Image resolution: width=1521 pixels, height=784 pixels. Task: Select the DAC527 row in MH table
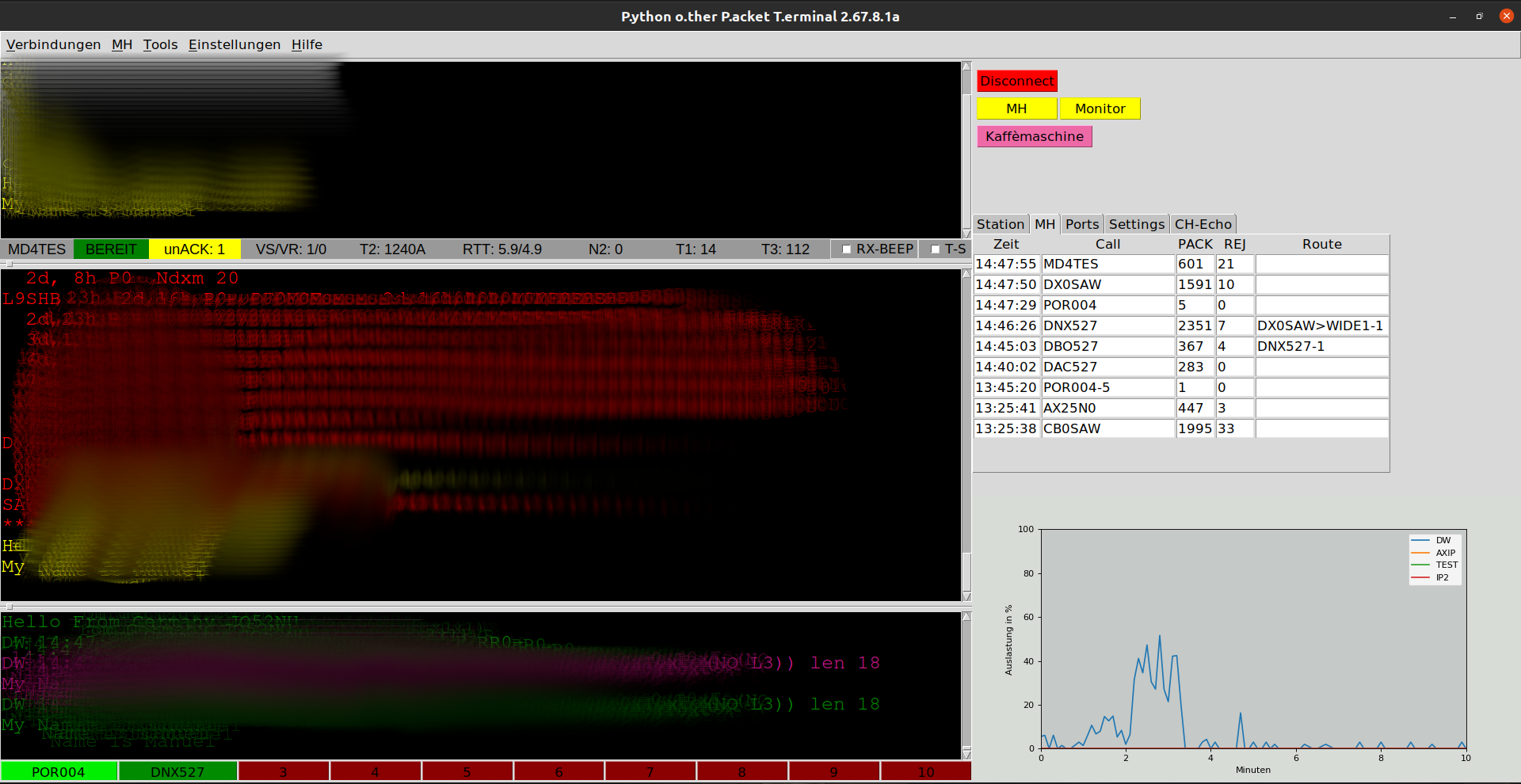1180,367
